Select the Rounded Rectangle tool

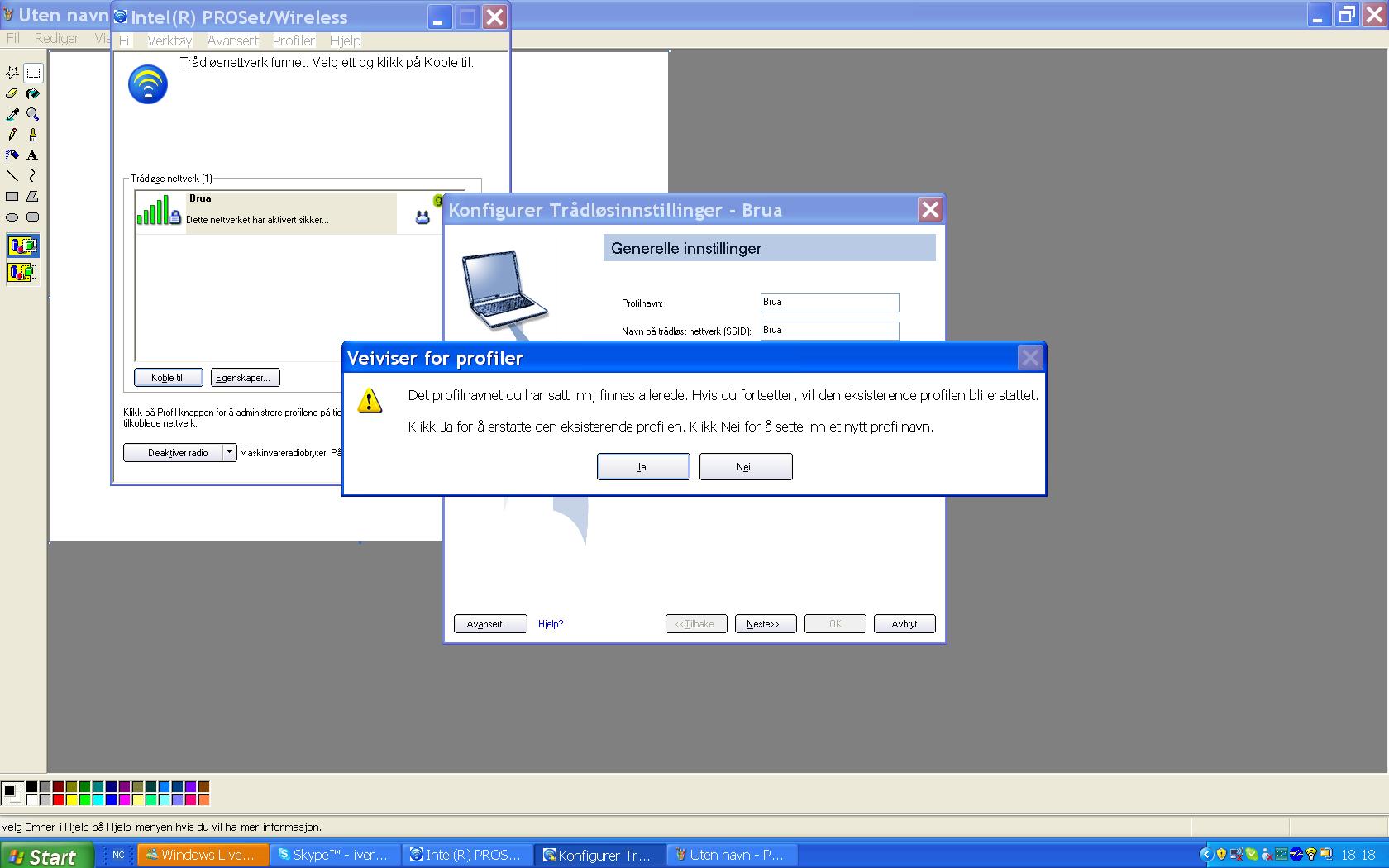click(x=33, y=217)
